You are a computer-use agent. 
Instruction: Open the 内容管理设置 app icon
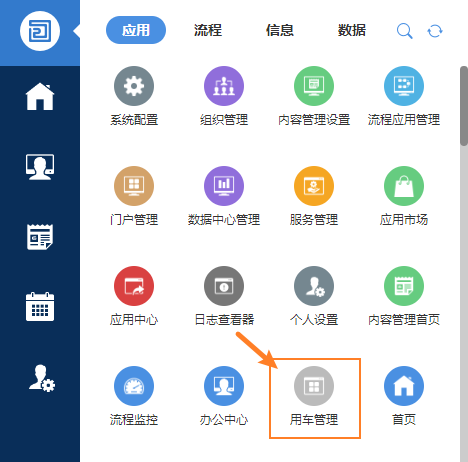click(x=314, y=86)
